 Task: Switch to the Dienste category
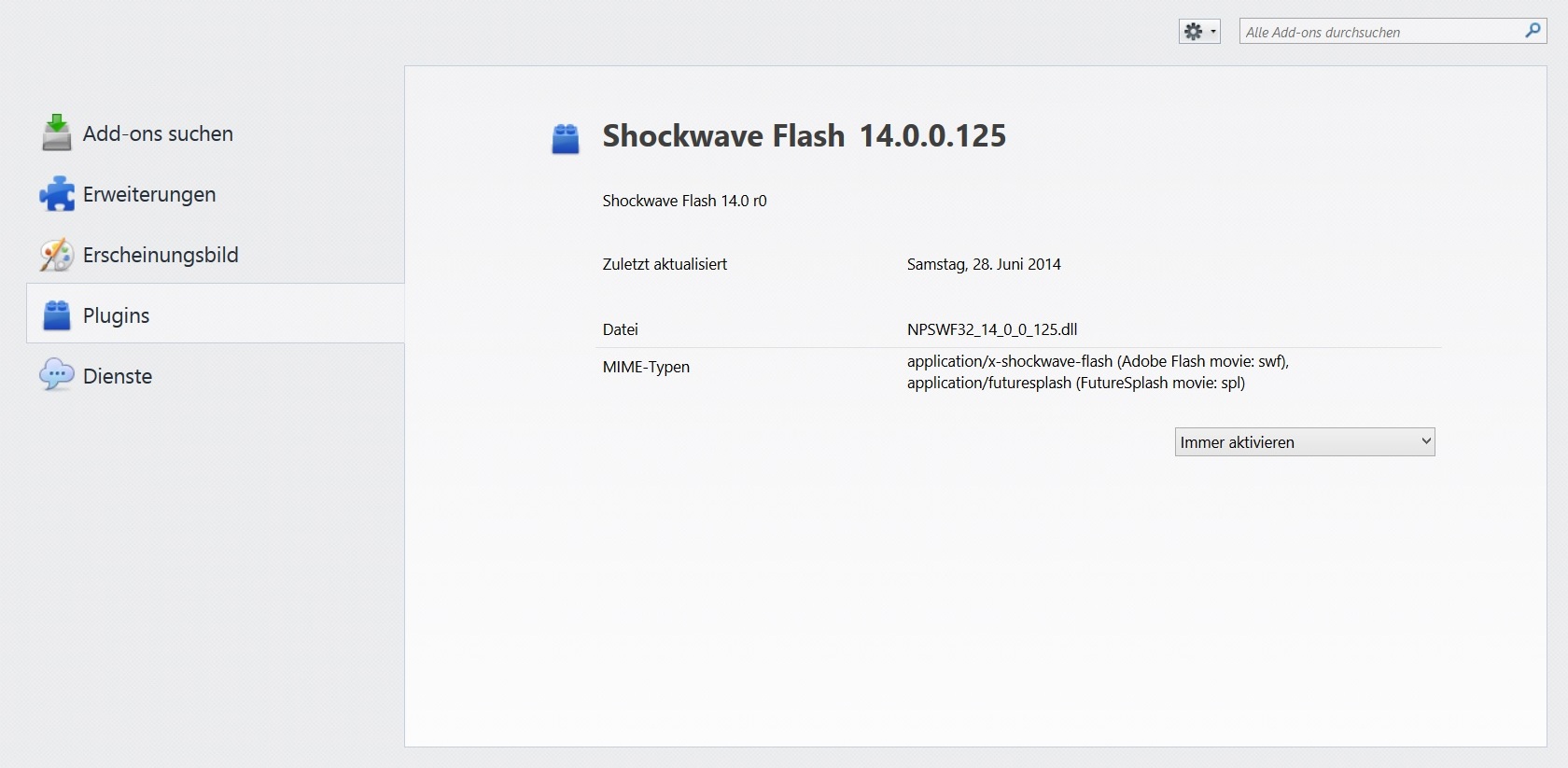tap(216, 376)
